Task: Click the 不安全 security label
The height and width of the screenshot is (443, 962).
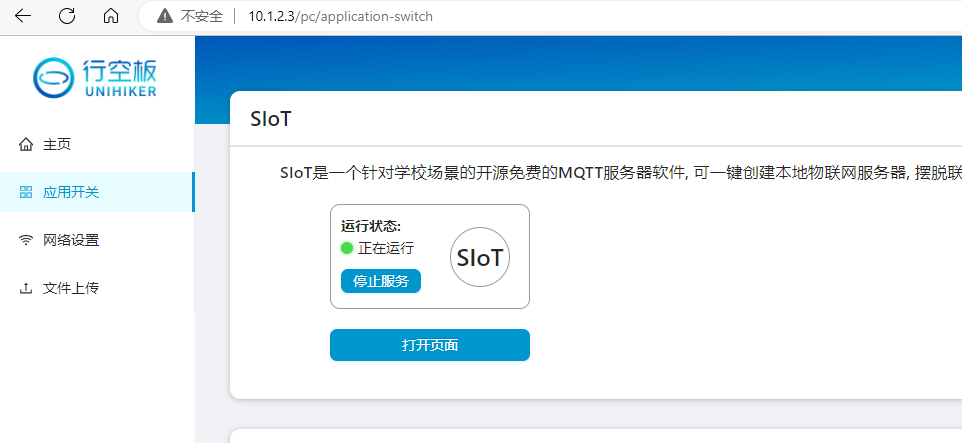Action: [x=202, y=16]
